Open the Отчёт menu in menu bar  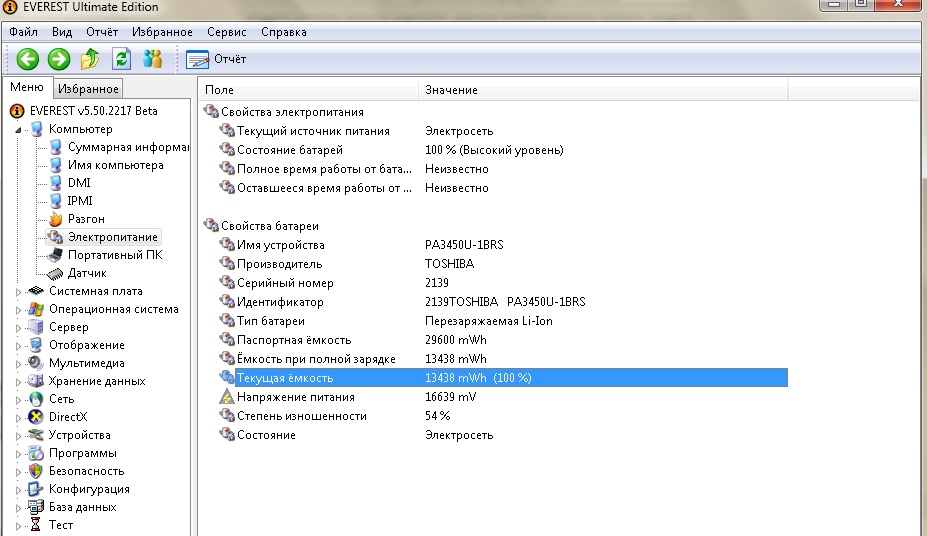click(102, 32)
